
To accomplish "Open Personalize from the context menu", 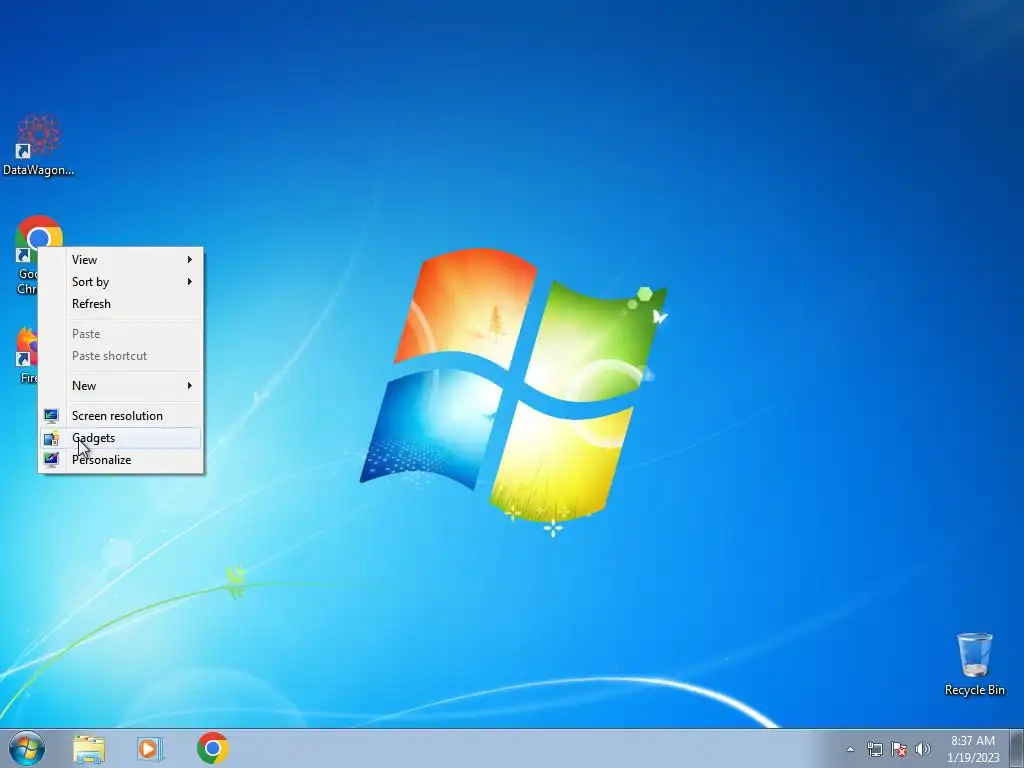I will point(121,460).
